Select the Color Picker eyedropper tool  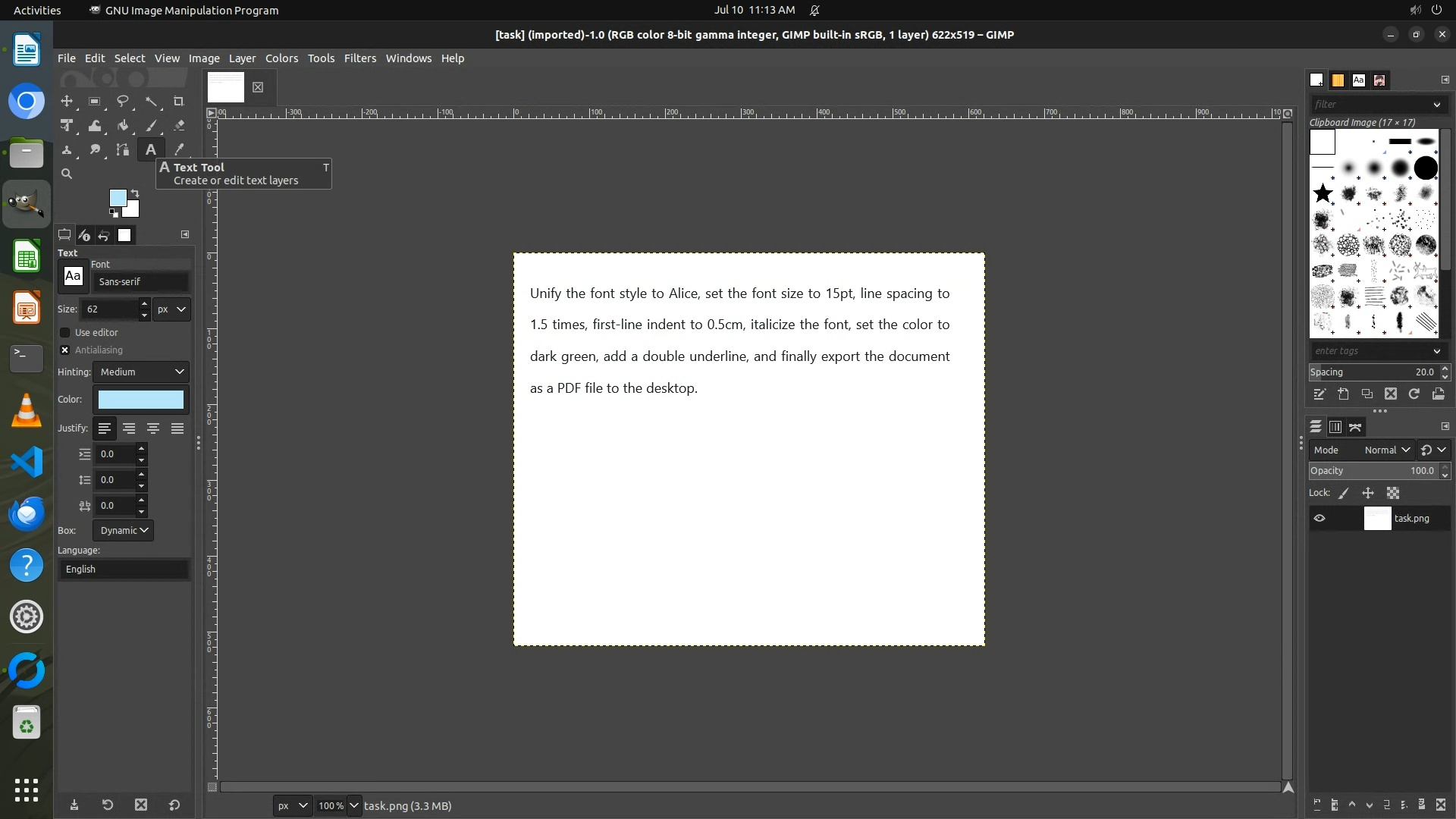179,149
